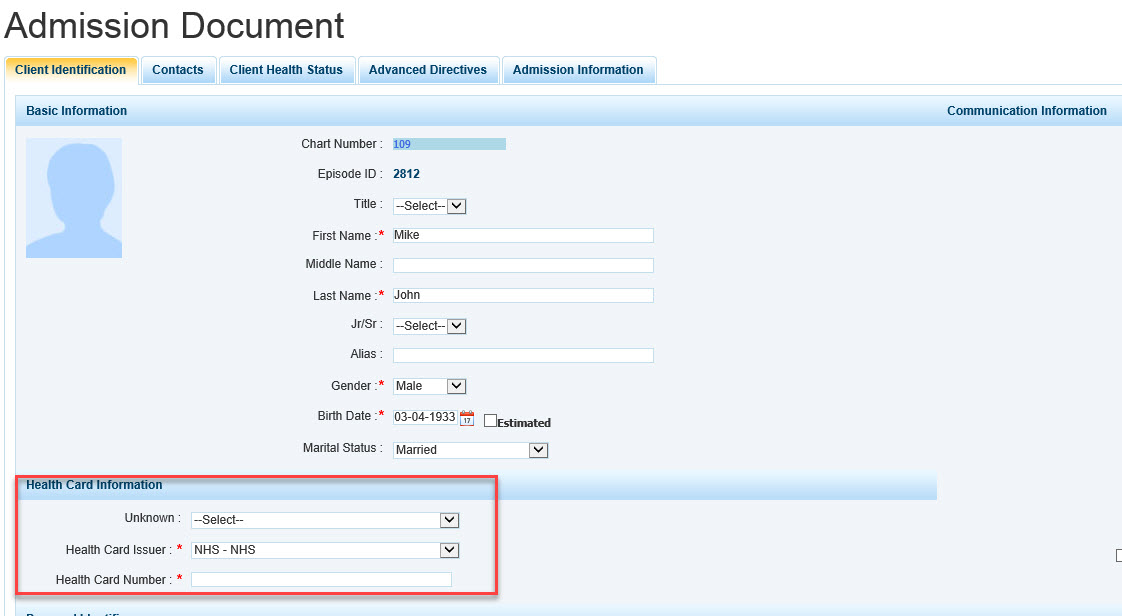
Task: Change the Marital Status selection
Action: [x=471, y=450]
